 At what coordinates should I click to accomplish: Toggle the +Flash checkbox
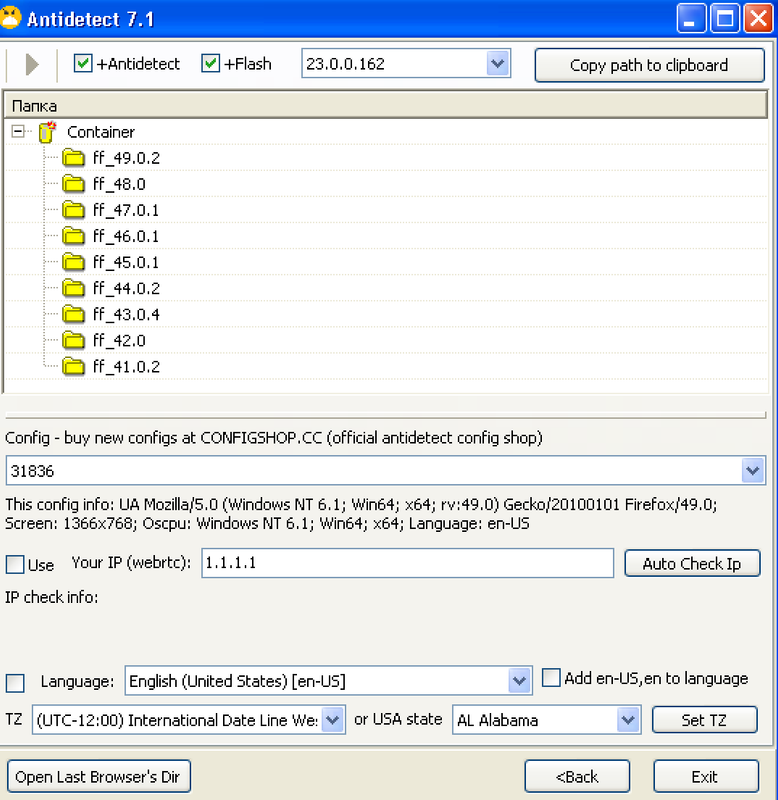click(210, 64)
